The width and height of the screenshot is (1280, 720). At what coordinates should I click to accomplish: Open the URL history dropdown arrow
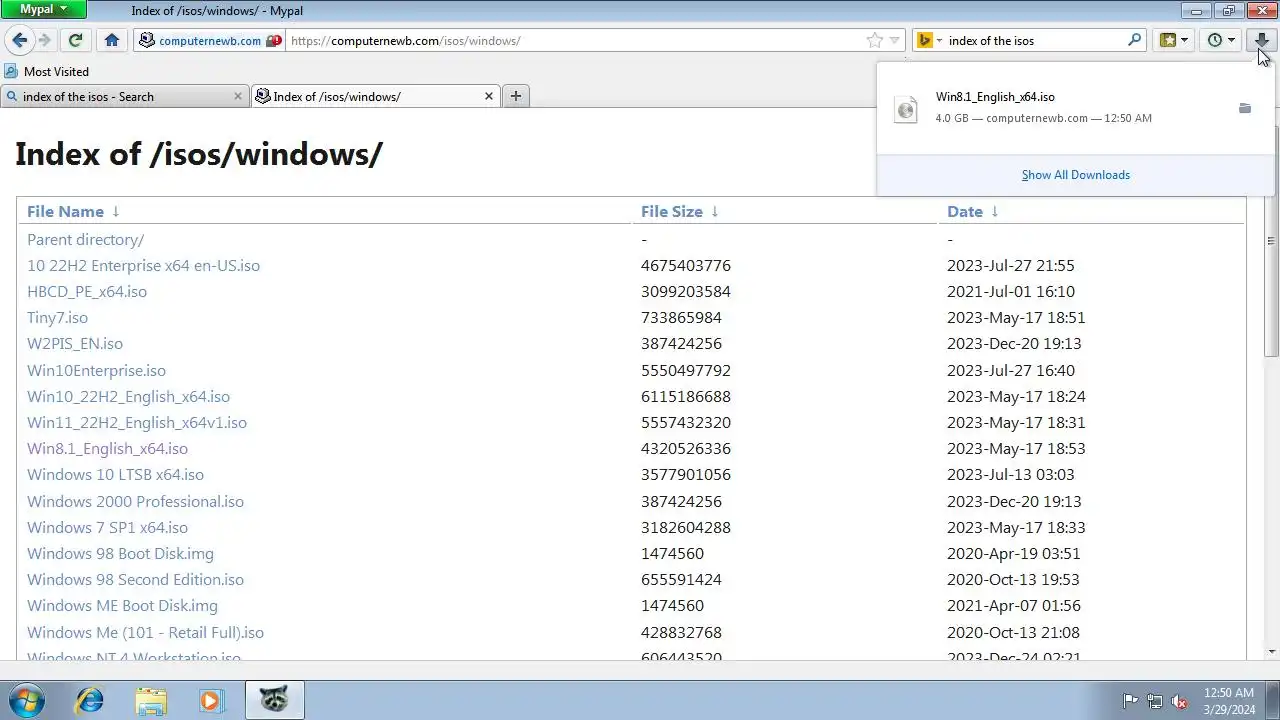[895, 41]
